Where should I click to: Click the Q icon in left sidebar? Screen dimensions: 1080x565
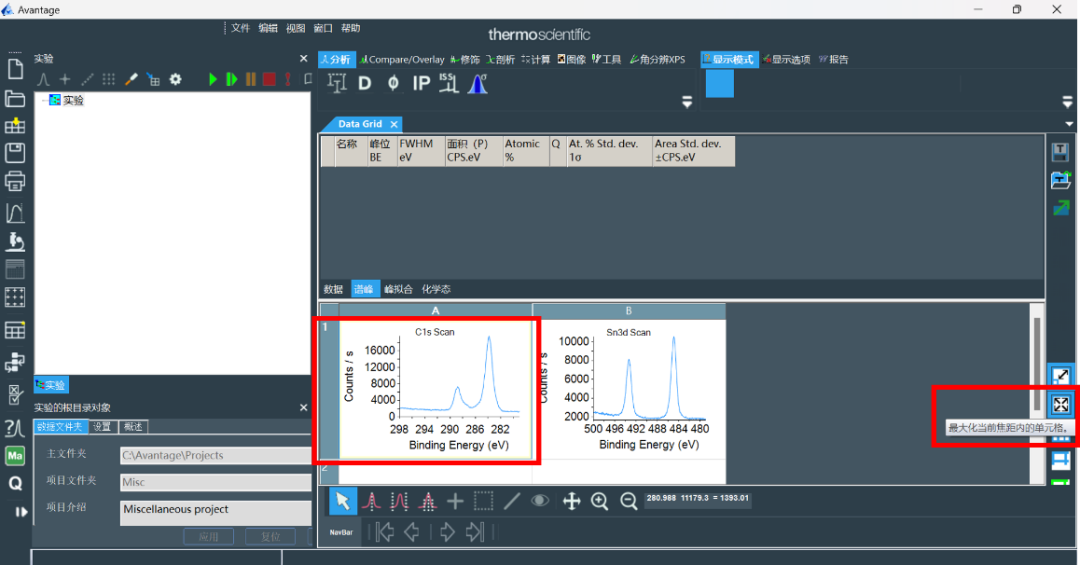(x=15, y=484)
